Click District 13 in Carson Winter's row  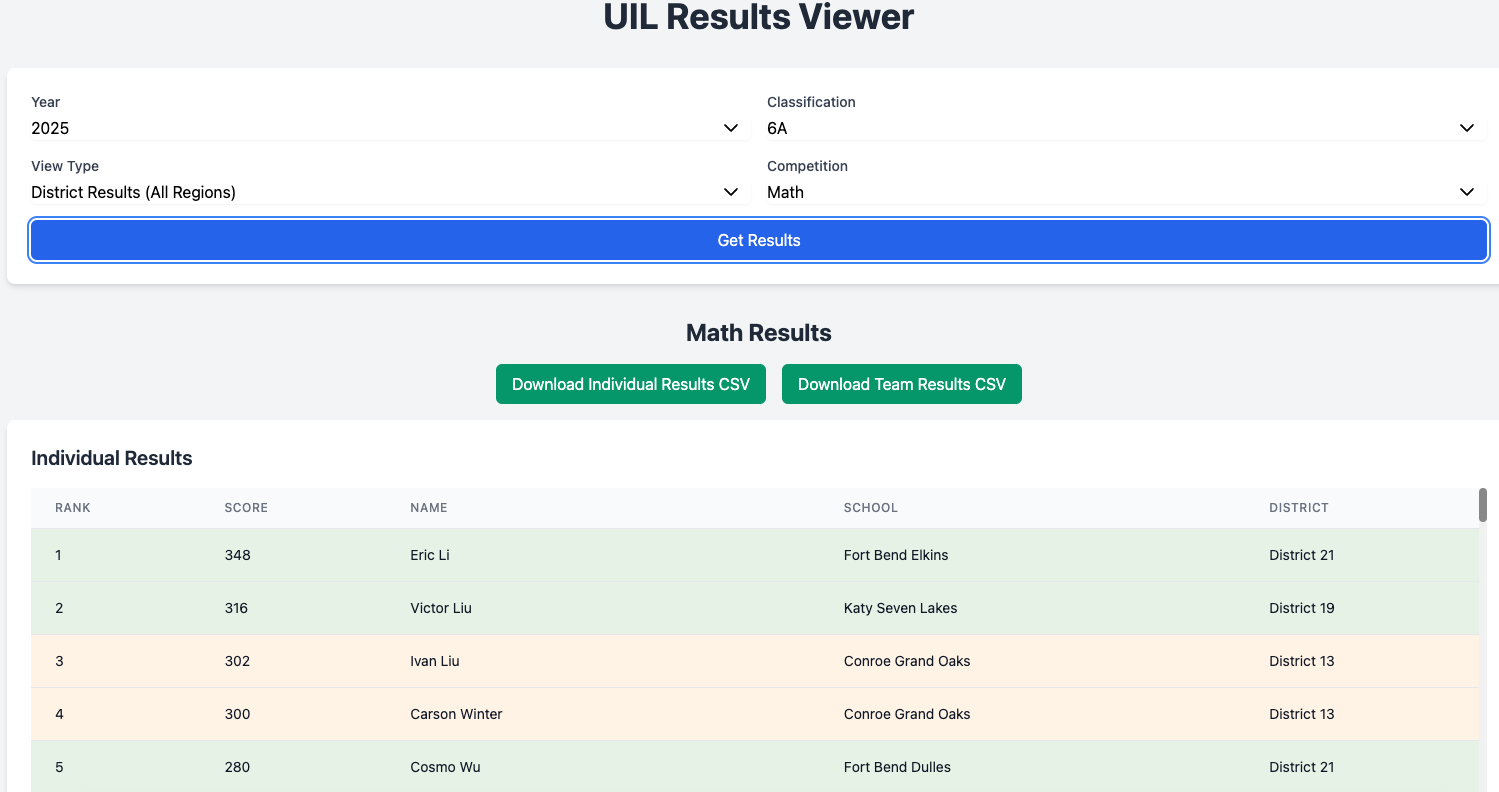(x=1302, y=714)
